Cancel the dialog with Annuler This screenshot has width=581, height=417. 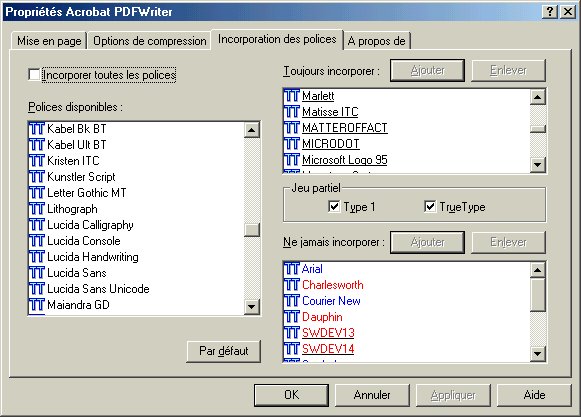[x=372, y=395]
